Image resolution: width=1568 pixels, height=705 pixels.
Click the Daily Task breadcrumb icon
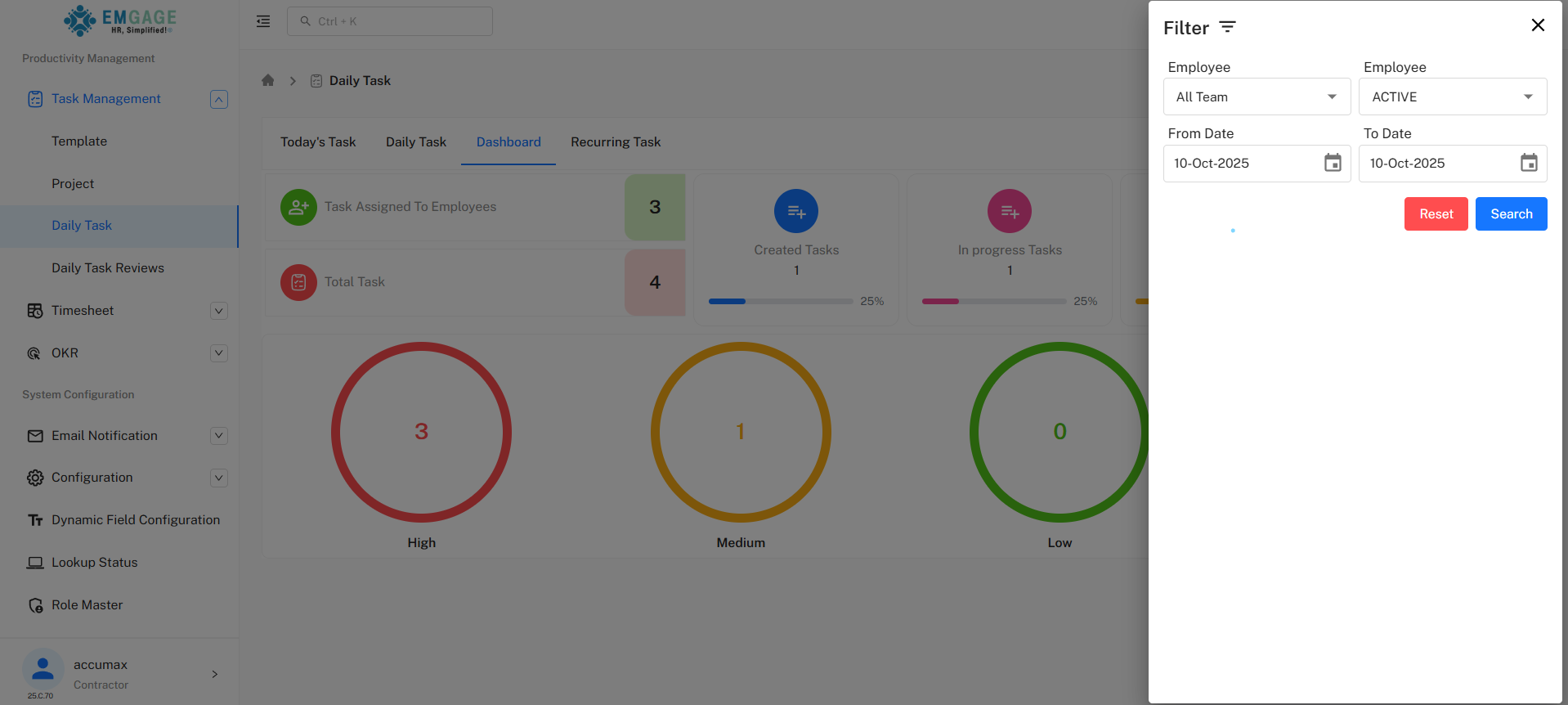pos(316,80)
